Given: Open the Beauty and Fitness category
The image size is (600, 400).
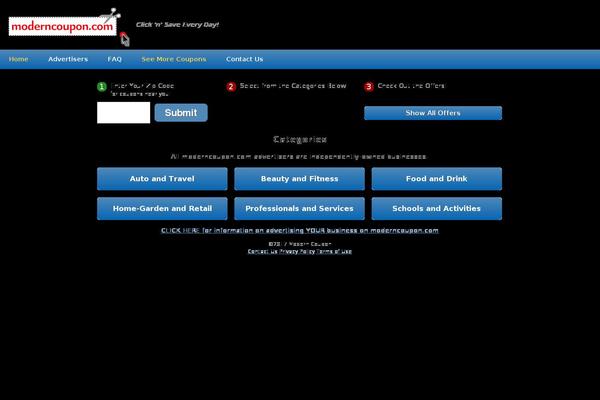Looking at the screenshot, I should pos(299,179).
